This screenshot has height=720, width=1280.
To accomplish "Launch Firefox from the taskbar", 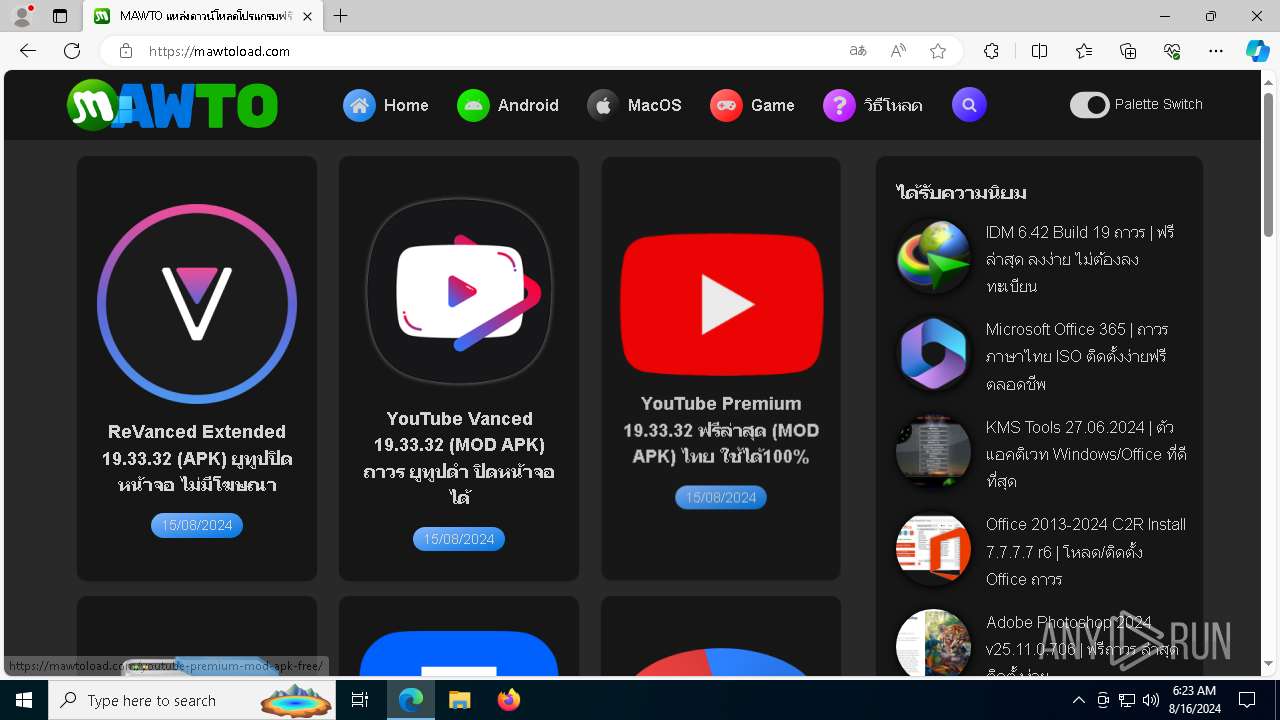I will 509,700.
